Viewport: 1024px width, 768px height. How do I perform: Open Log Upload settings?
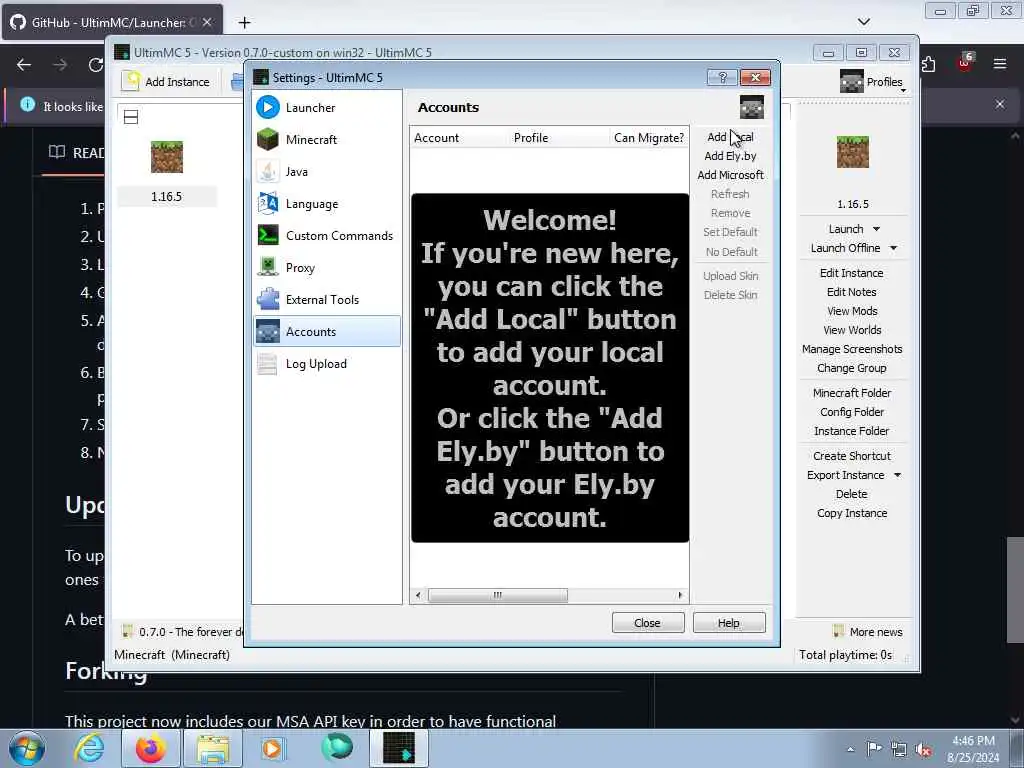point(327,364)
